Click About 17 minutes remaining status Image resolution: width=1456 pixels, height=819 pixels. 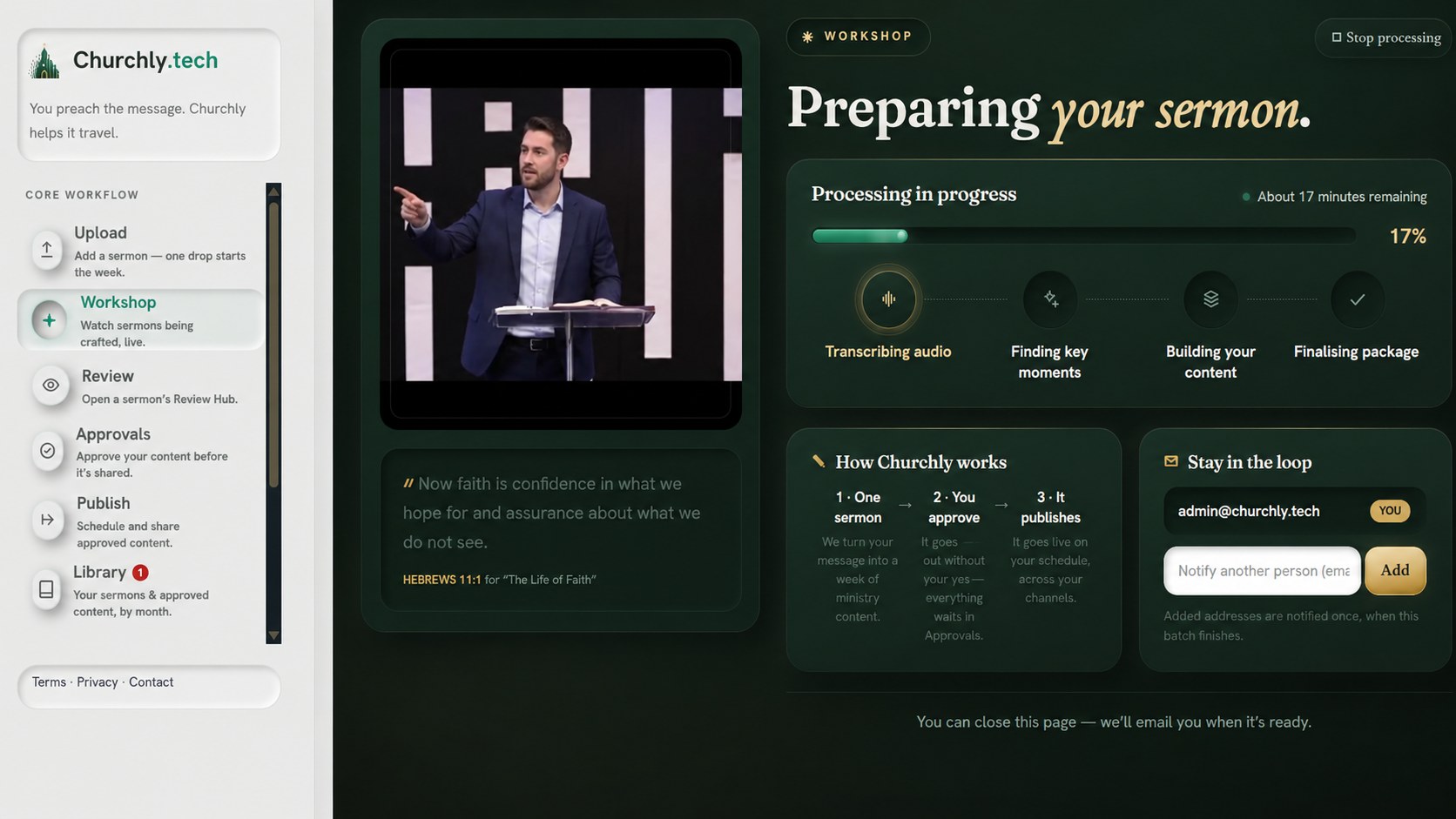1335,197
